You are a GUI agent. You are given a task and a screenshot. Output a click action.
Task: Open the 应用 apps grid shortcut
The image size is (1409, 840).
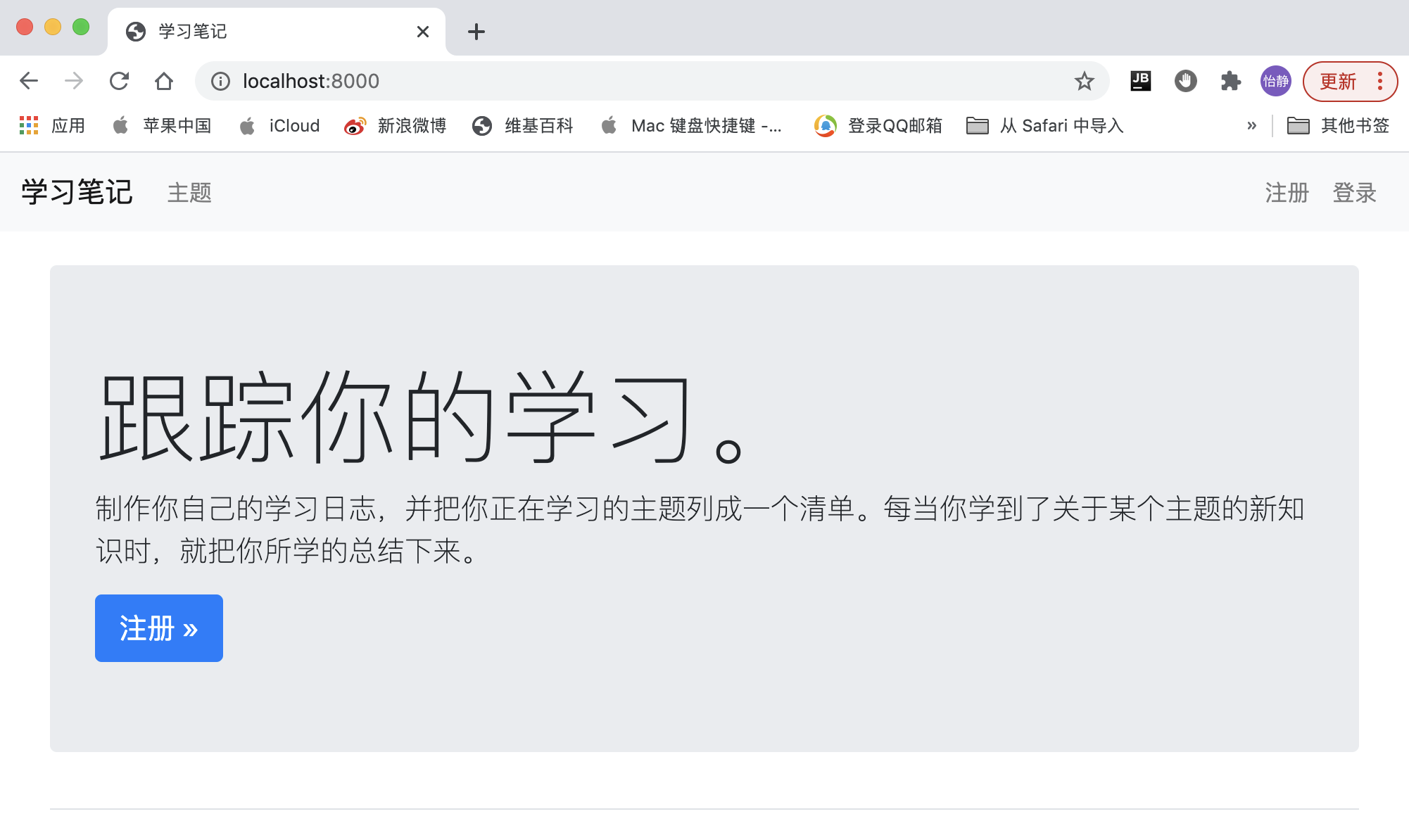[x=52, y=126]
